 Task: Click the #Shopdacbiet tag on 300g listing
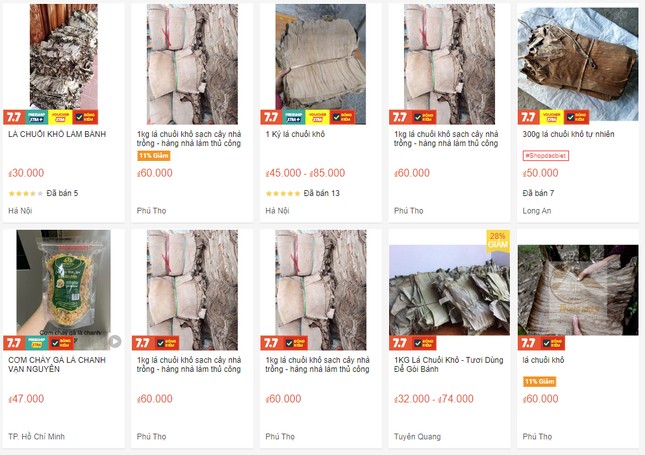(x=545, y=156)
